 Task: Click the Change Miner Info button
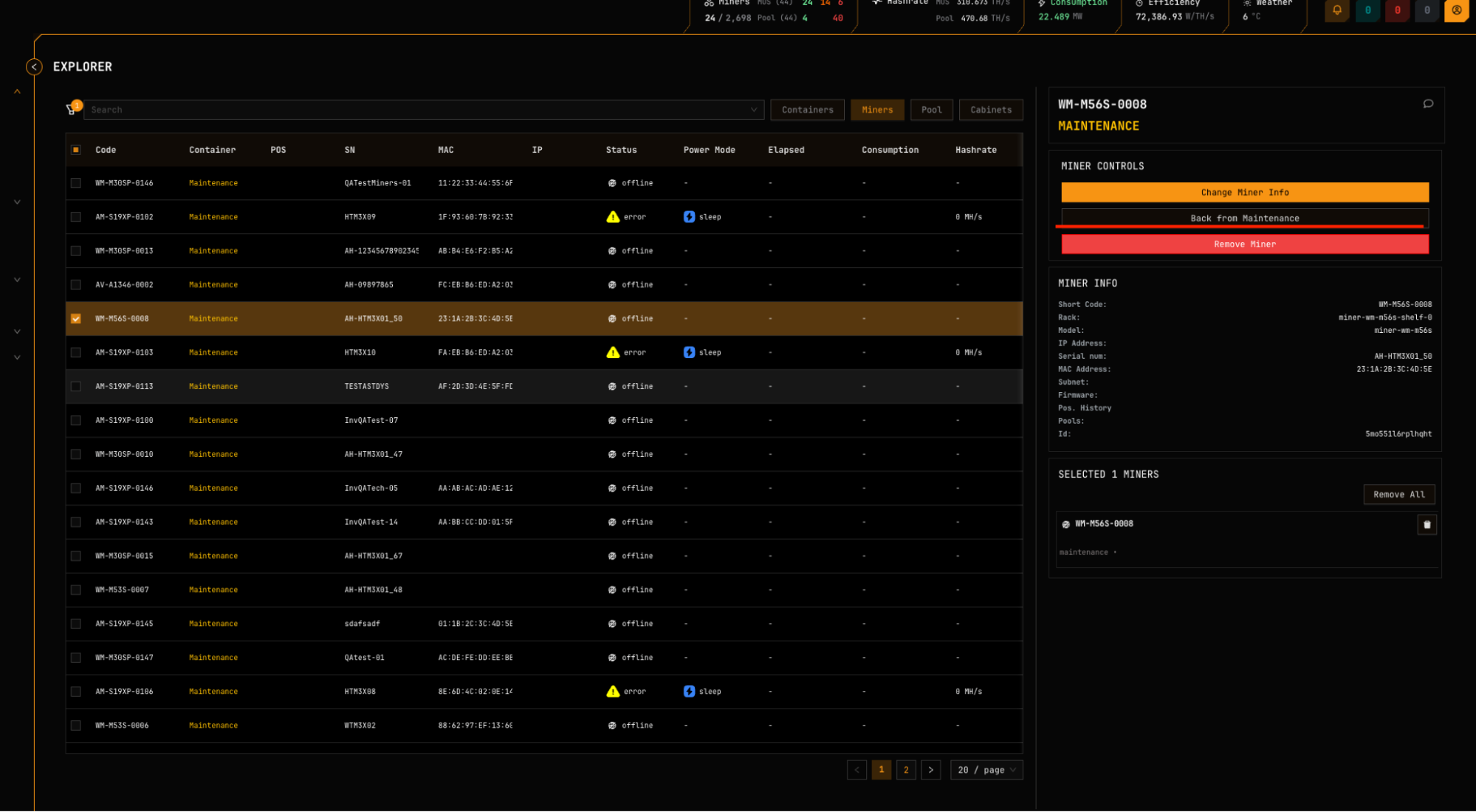coord(1244,193)
